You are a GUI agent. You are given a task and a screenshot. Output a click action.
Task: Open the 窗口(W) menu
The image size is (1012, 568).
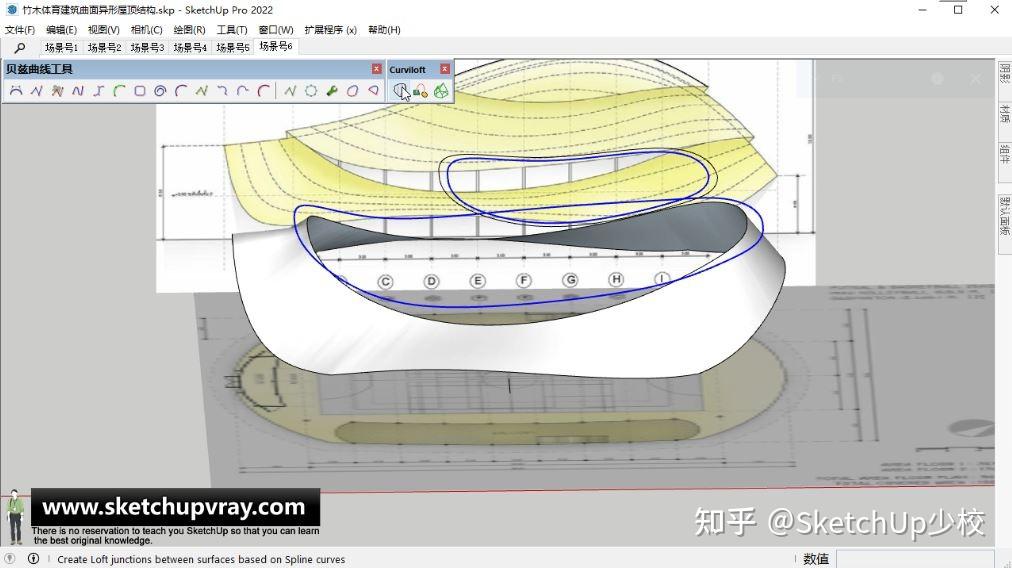pos(276,30)
